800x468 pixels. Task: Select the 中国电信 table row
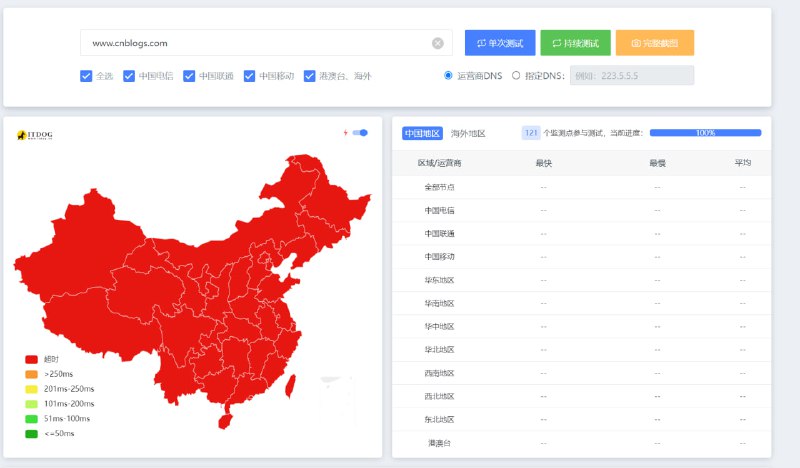[x=582, y=210]
